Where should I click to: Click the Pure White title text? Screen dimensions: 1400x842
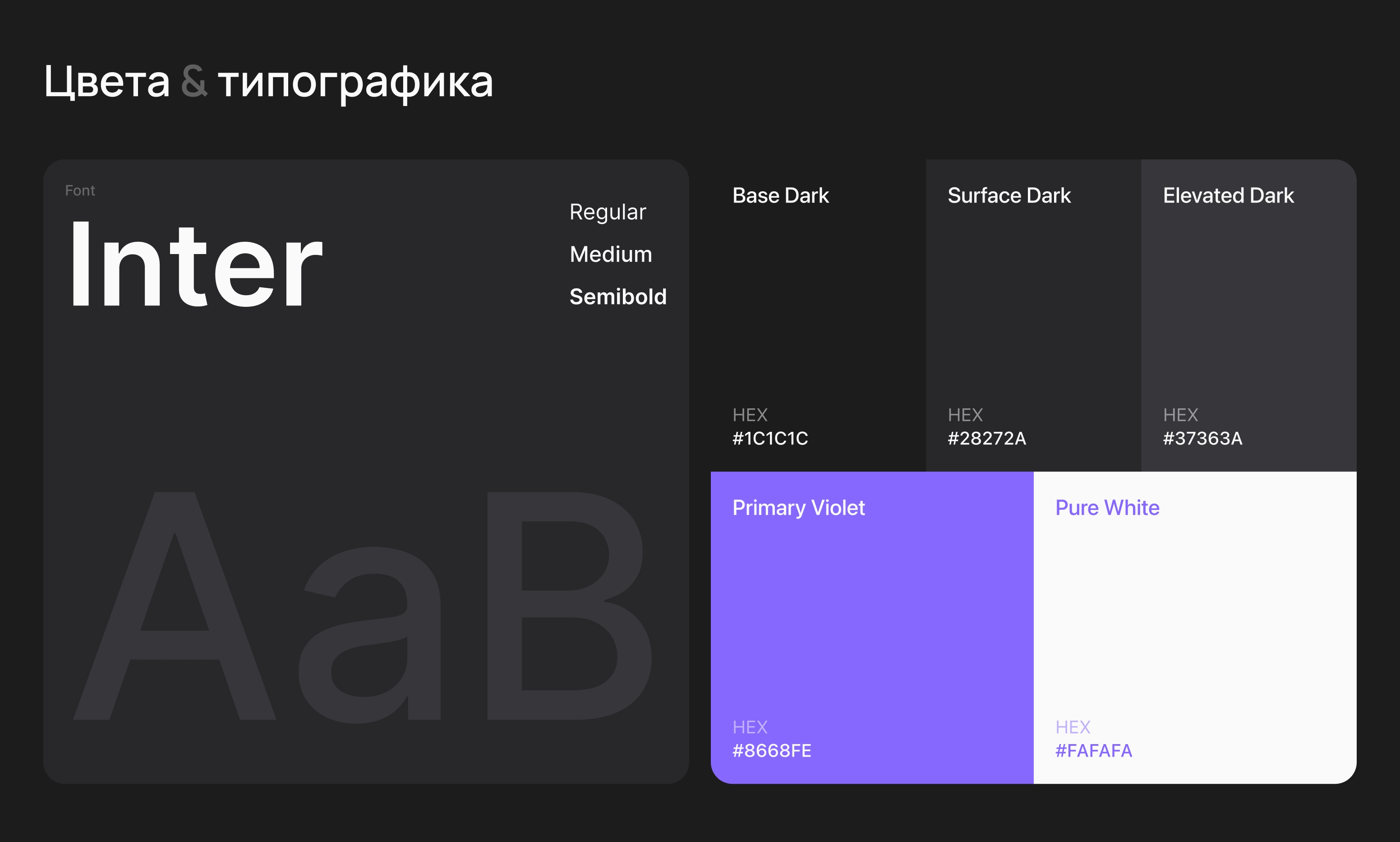[x=1107, y=508]
